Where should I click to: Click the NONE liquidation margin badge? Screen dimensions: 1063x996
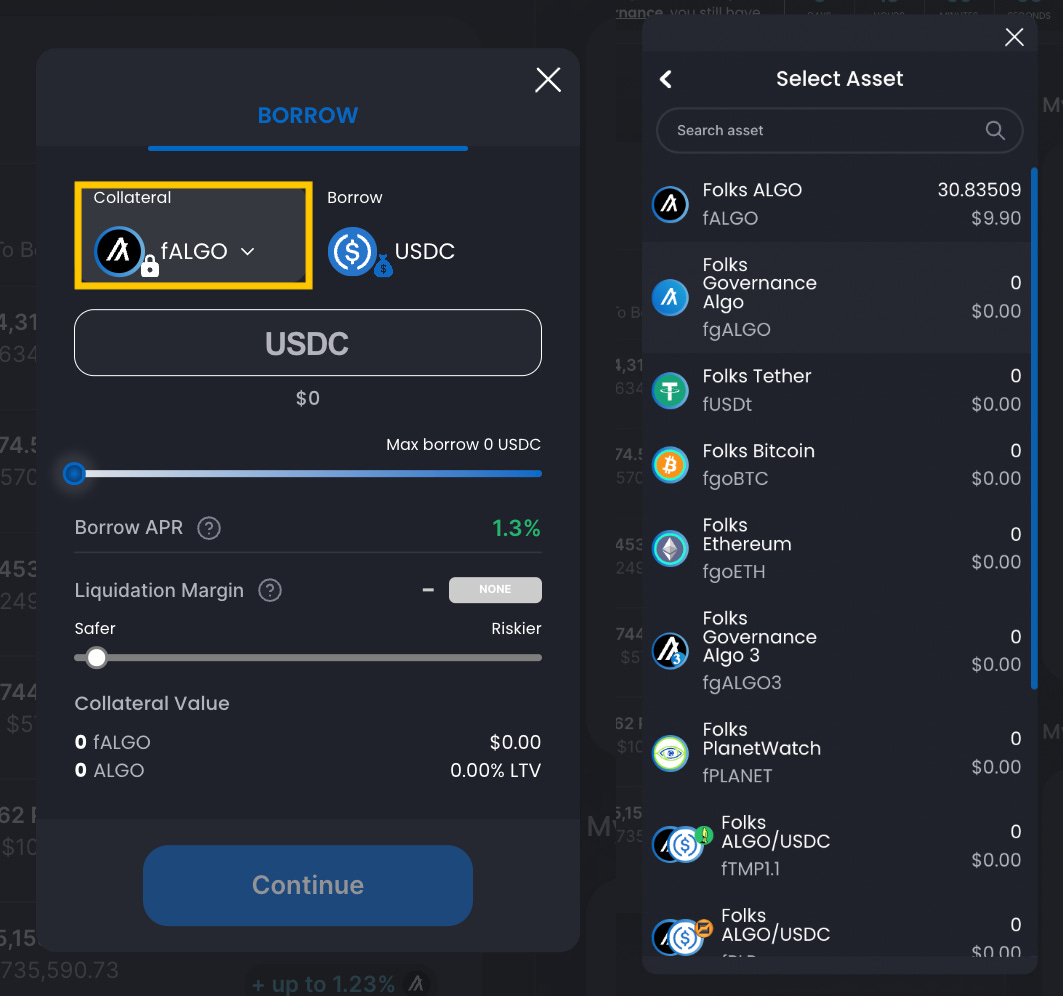(495, 590)
